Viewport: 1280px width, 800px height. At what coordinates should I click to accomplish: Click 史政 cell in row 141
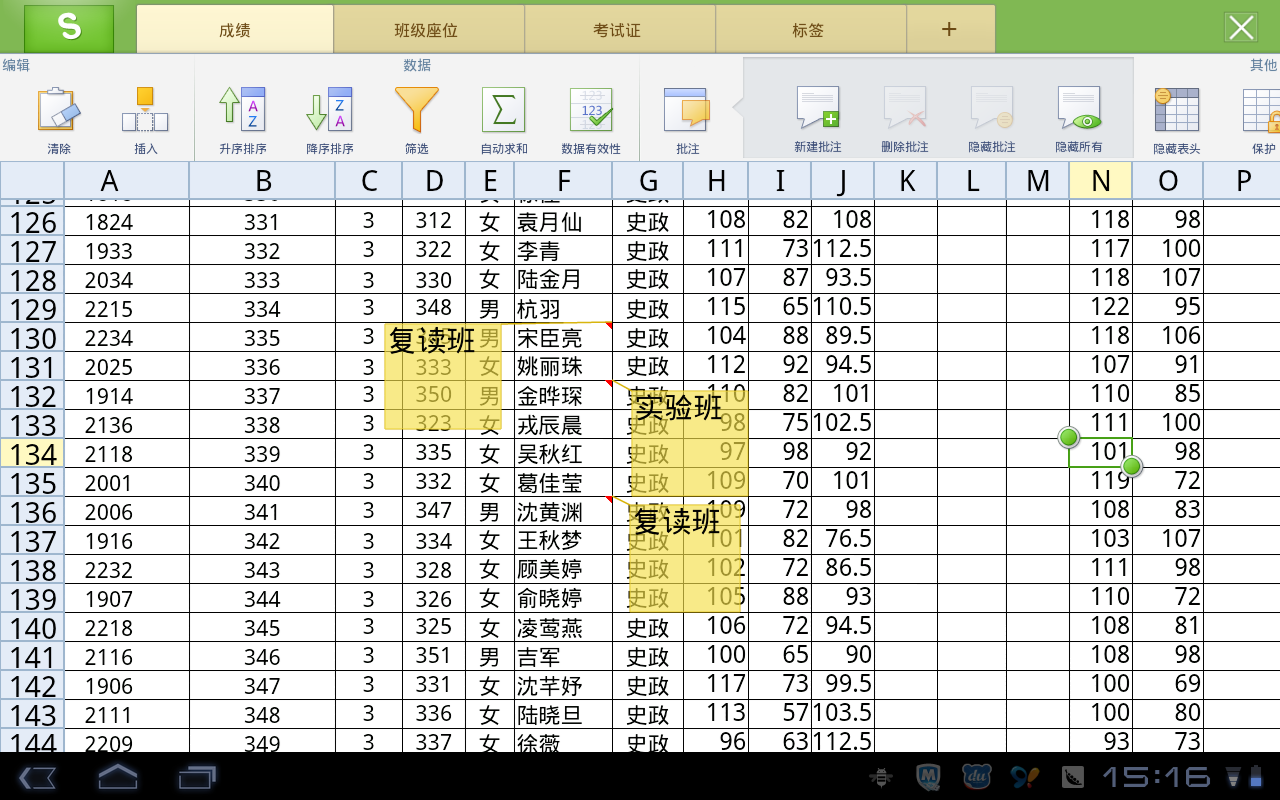[x=648, y=656]
